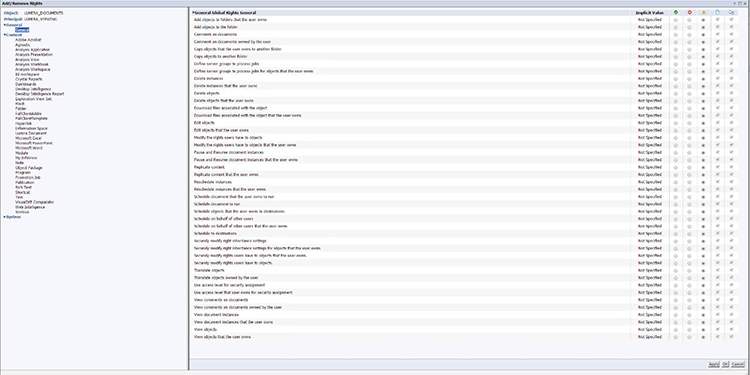This screenshot has width=750, height=375.
Task: Toggle apply-to-object checkbox for 'View comments on documents'
Action: pos(717,300)
